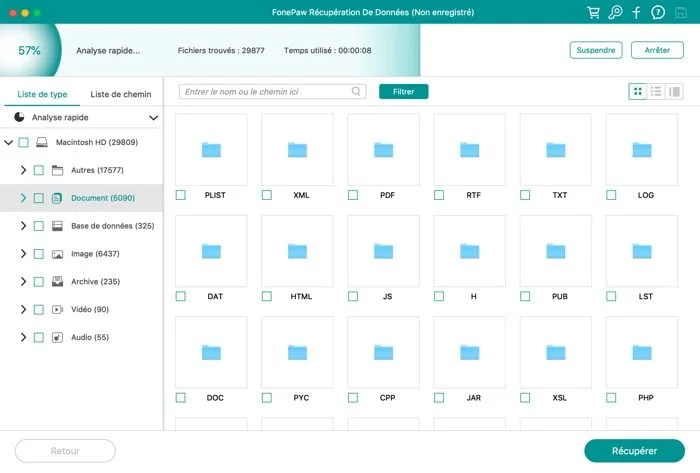Image resolution: width=700 pixels, height=473 pixels.
Task: Expand the Vidéo category
Action: 23,309
